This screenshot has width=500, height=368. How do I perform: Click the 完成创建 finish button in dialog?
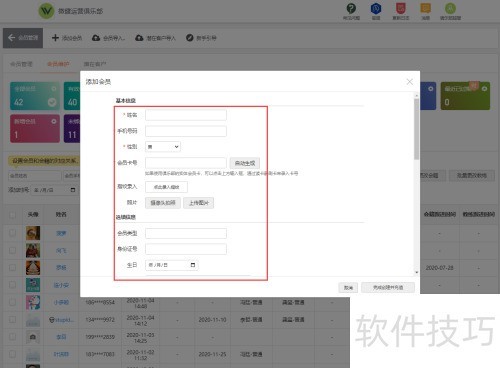(x=388, y=287)
